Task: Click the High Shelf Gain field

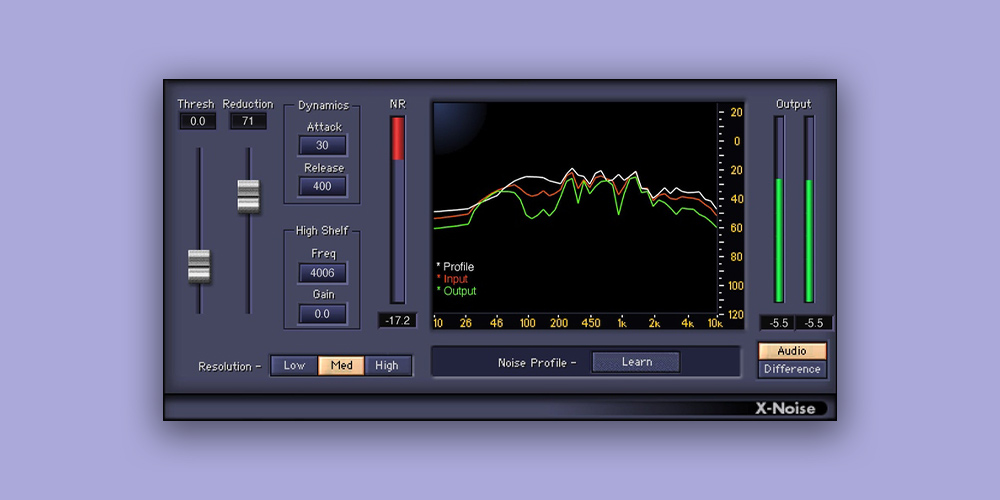Action: coord(322,314)
